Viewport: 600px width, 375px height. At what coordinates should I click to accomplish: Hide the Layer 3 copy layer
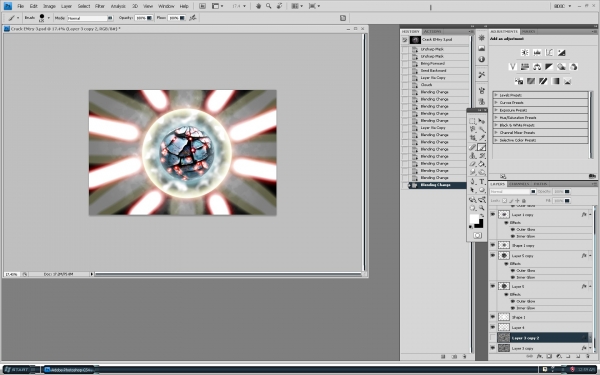point(492,348)
